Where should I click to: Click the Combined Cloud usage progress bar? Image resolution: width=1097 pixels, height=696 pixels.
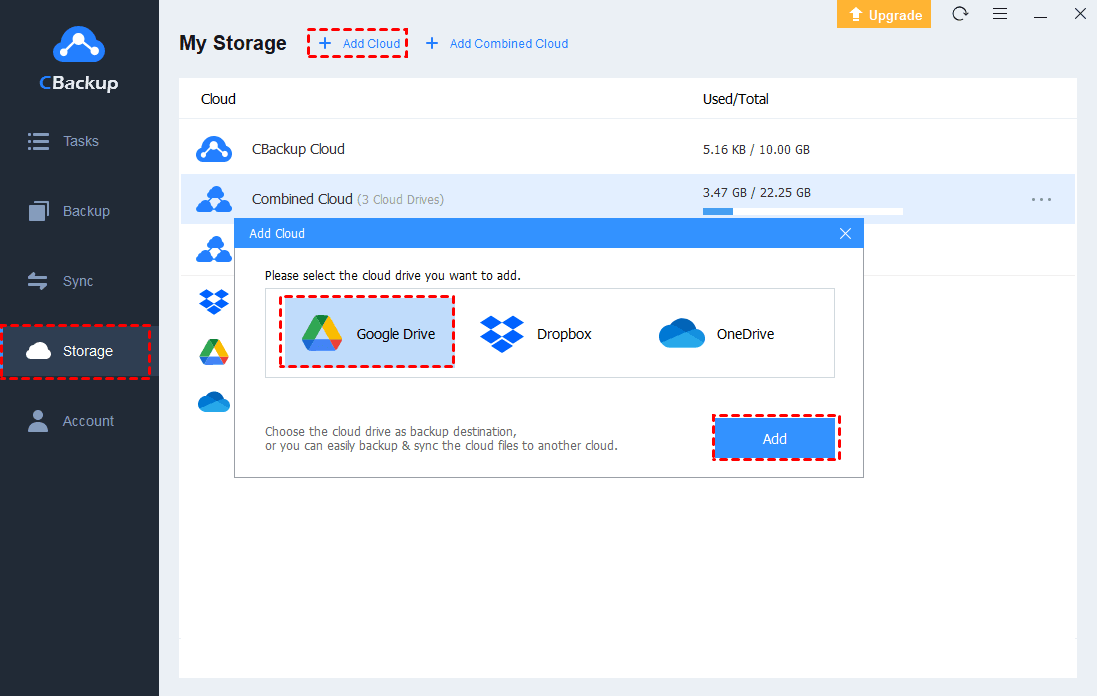click(x=802, y=211)
